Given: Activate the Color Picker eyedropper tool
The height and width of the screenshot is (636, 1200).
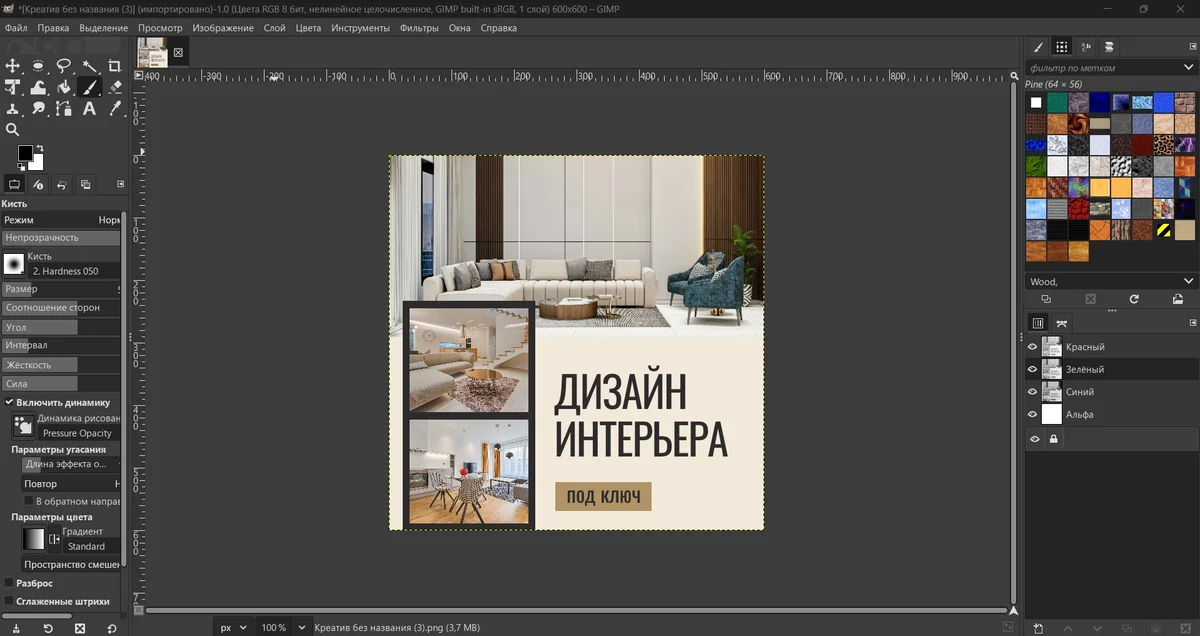Looking at the screenshot, I should [x=114, y=108].
